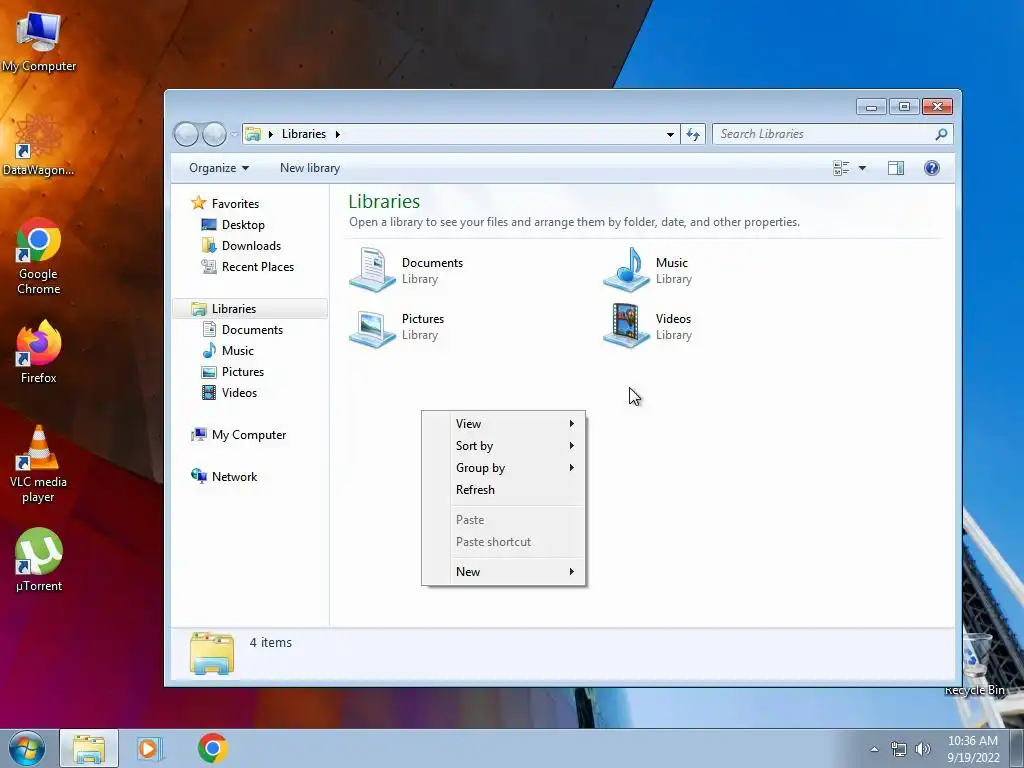Click the arrow after Libraries in address bar

click(338, 135)
